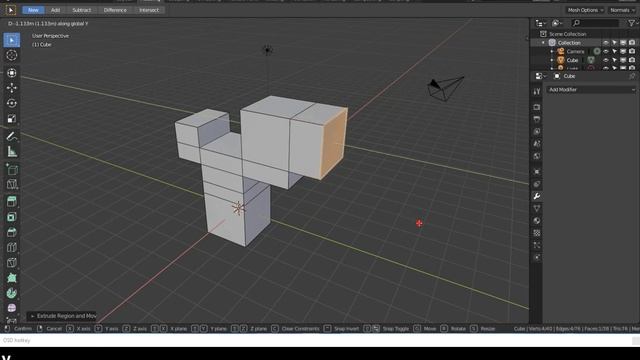
Task: Toggle the pin icon in properties header
Action: [632, 76]
